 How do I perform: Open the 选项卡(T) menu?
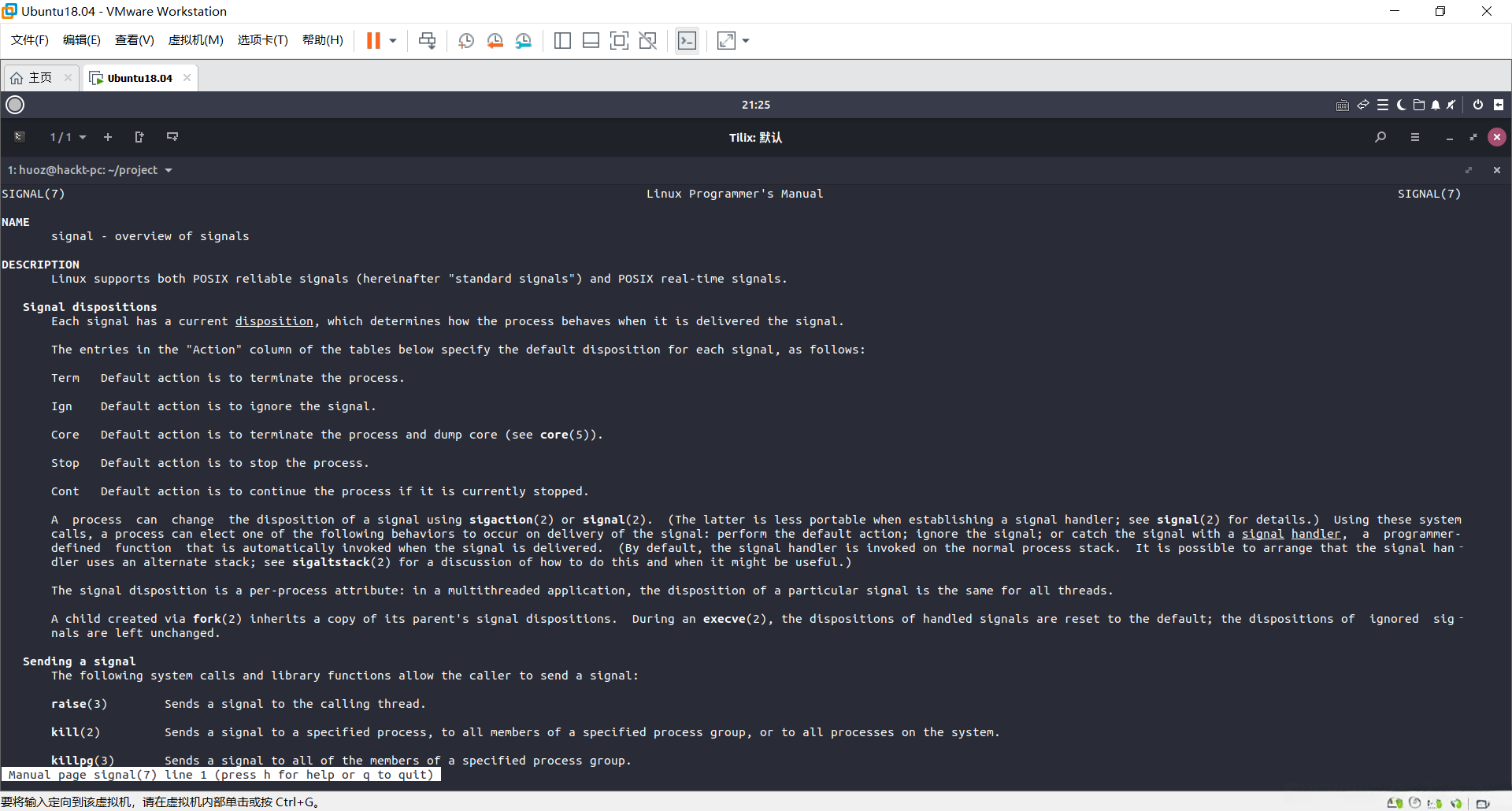[x=263, y=40]
